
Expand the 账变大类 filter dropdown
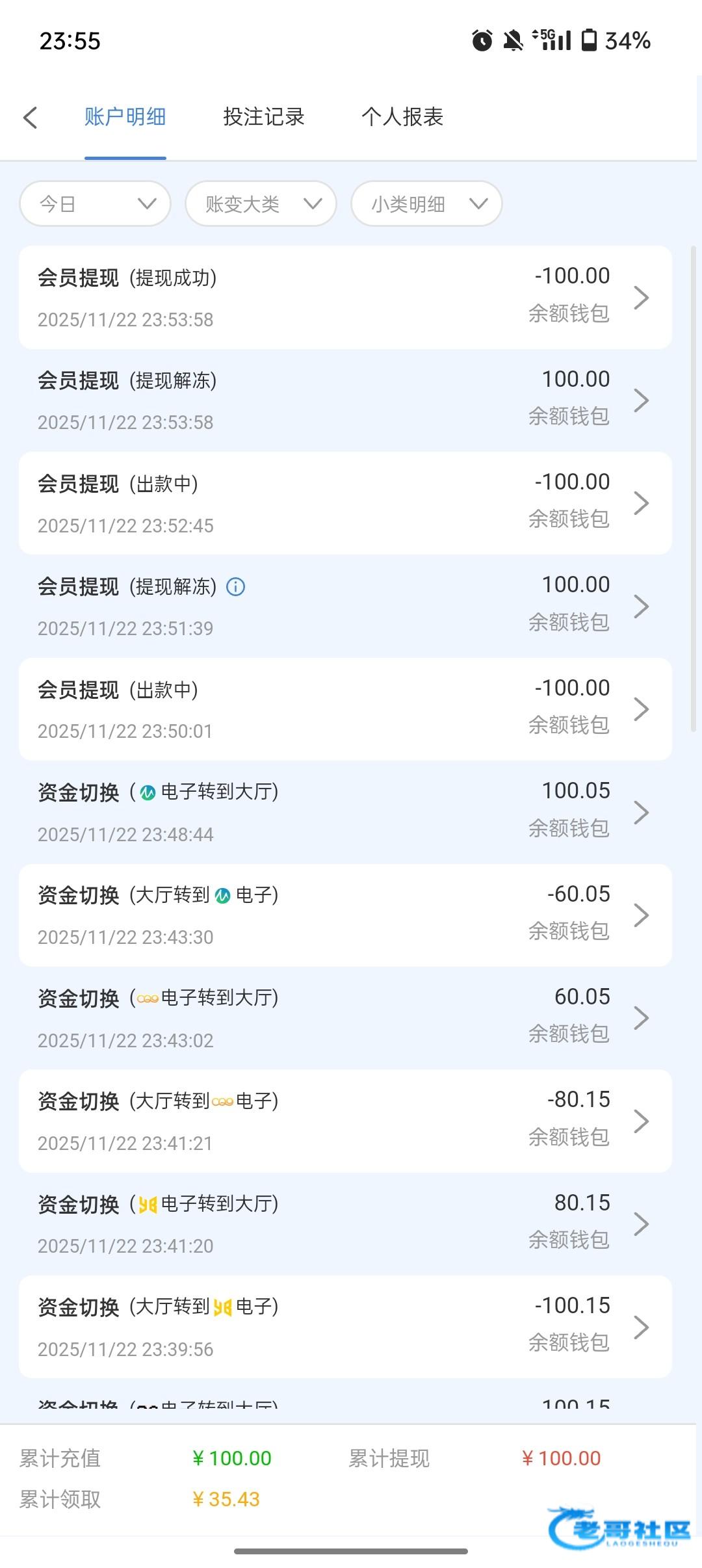click(261, 204)
